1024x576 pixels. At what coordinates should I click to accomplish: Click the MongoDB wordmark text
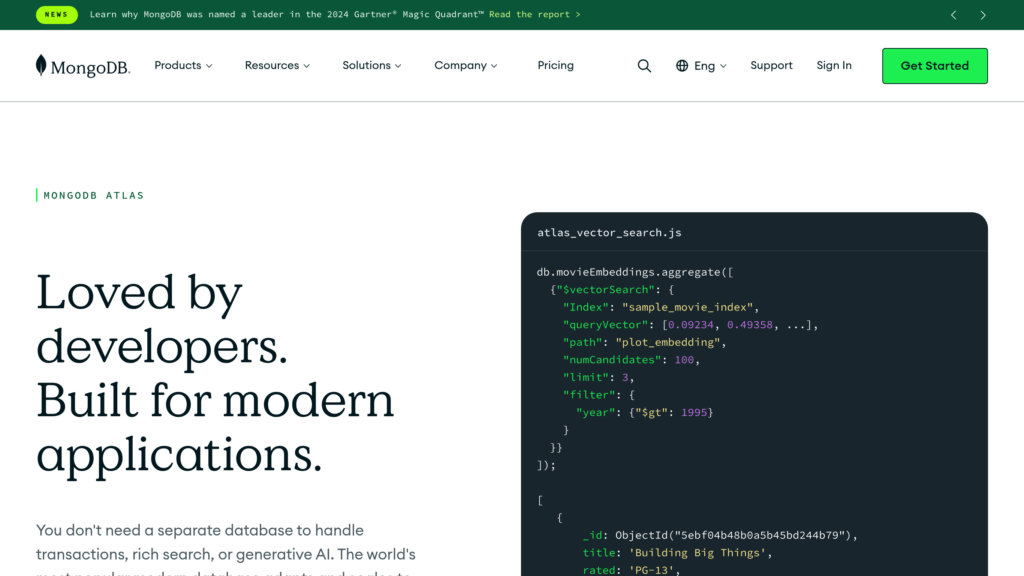pos(90,68)
